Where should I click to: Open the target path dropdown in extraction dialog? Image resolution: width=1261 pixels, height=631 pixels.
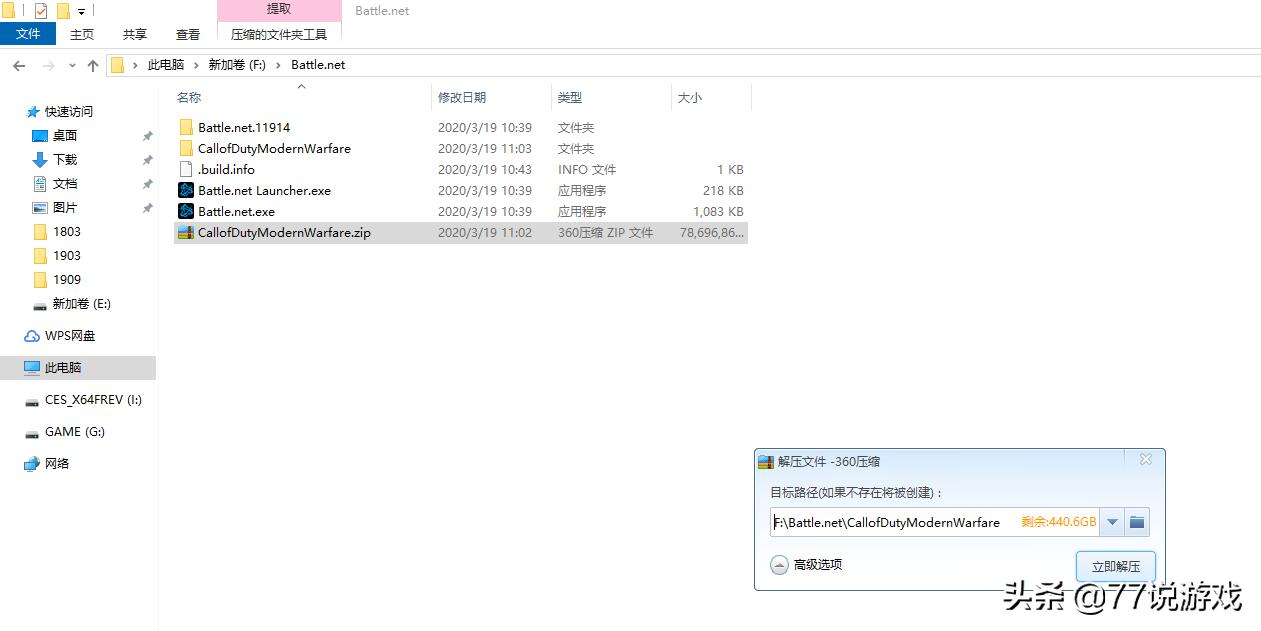click(x=1112, y=521)
